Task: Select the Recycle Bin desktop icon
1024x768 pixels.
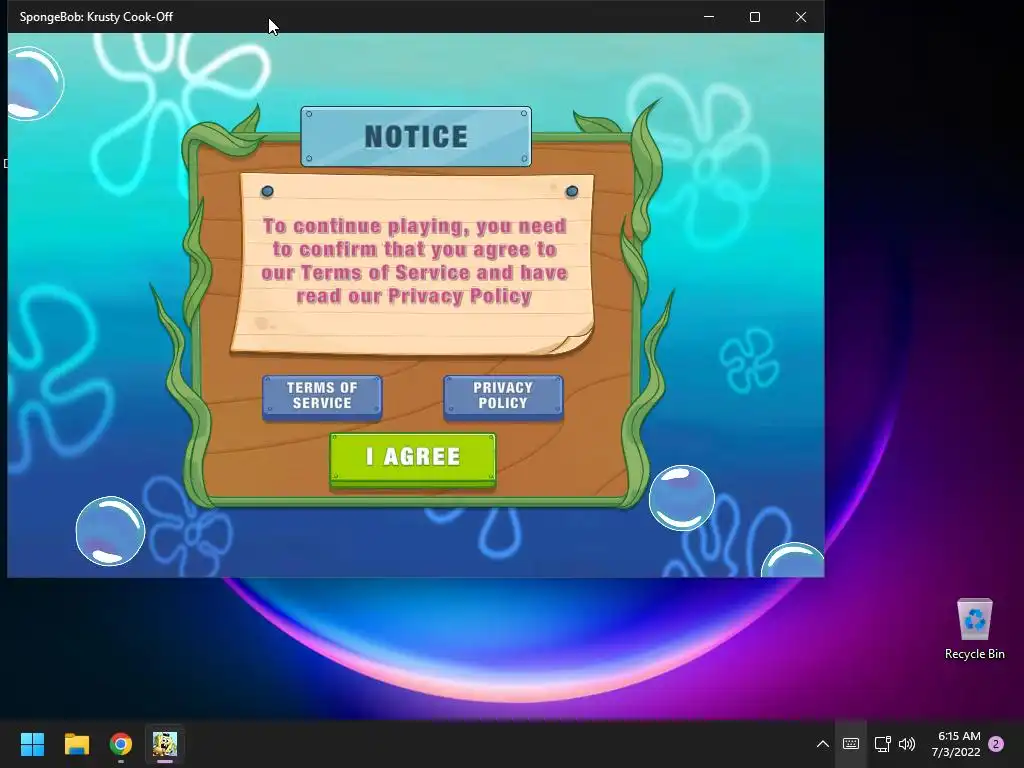Action: [974, 629]
